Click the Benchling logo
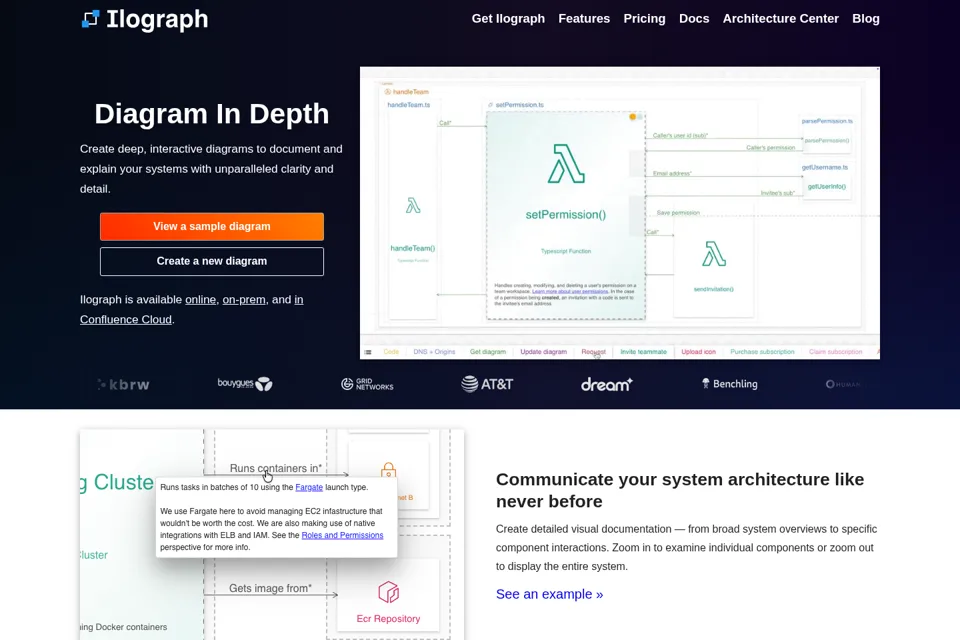The width and height of the screenshot is (960, 640). [729, 384]
